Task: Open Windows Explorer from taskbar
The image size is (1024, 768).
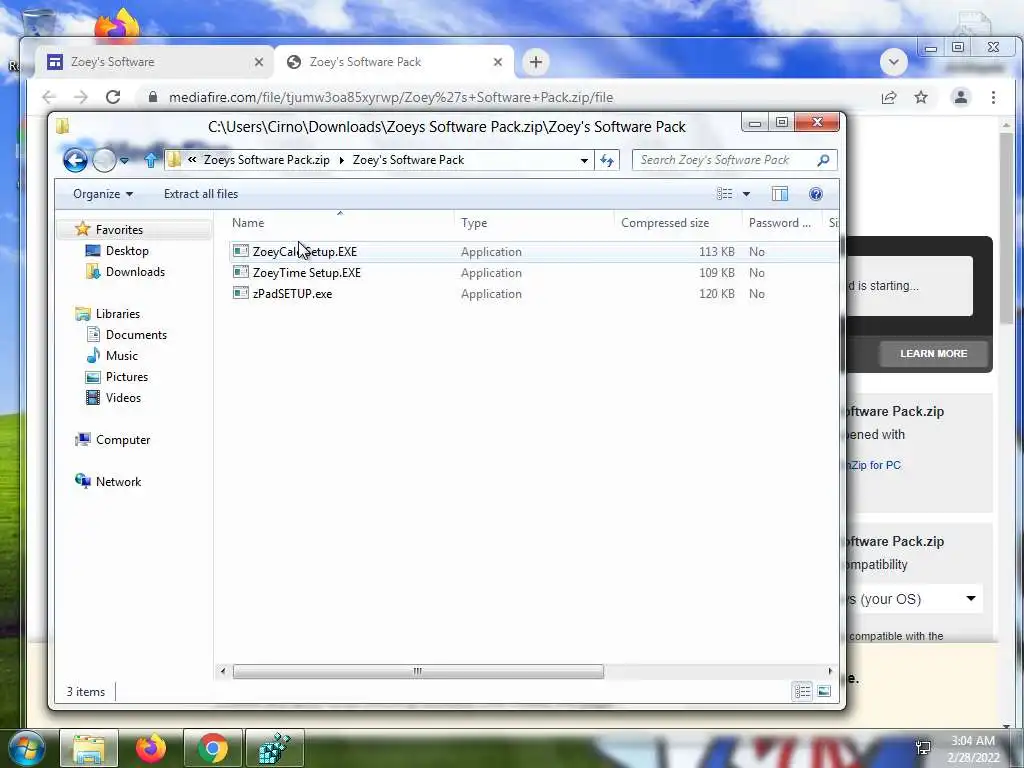Action: click(89, 748)
